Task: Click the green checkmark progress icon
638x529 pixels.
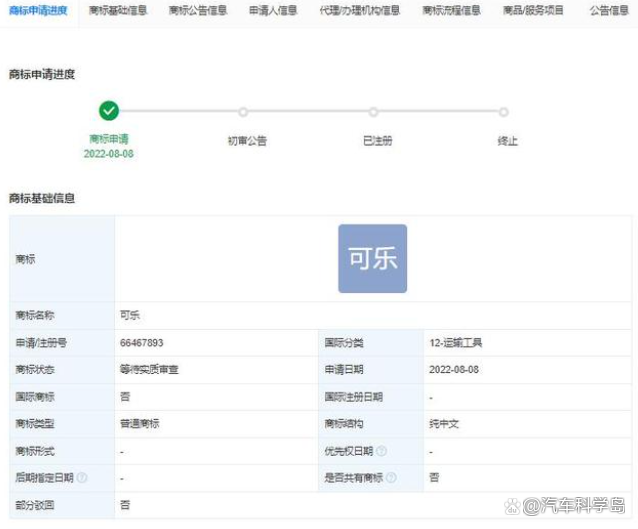Action: tap(109, 111)
